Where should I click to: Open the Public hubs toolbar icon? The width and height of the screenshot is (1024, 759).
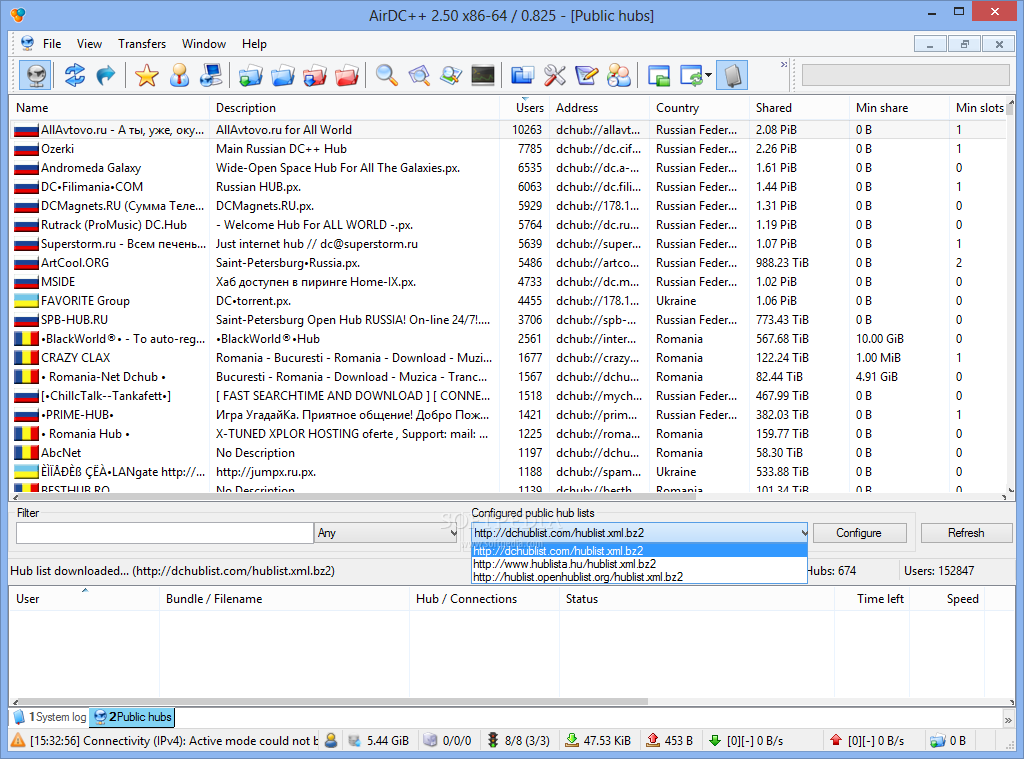(37, 75)
